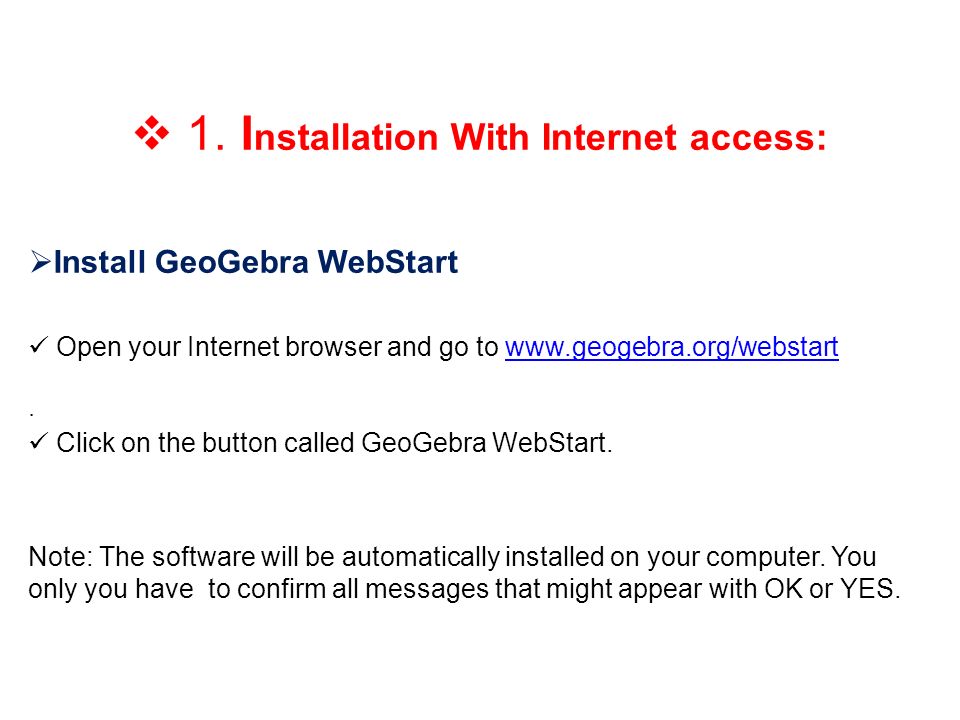Click the red four-diamond bullet icon

tap(152, 133)
